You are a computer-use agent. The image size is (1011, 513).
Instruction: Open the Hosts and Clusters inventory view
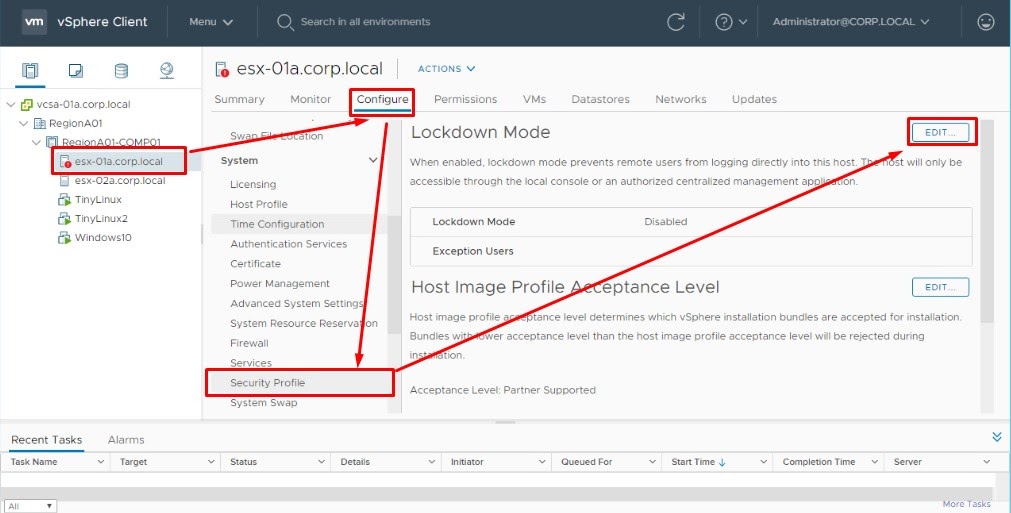point(30,70)
